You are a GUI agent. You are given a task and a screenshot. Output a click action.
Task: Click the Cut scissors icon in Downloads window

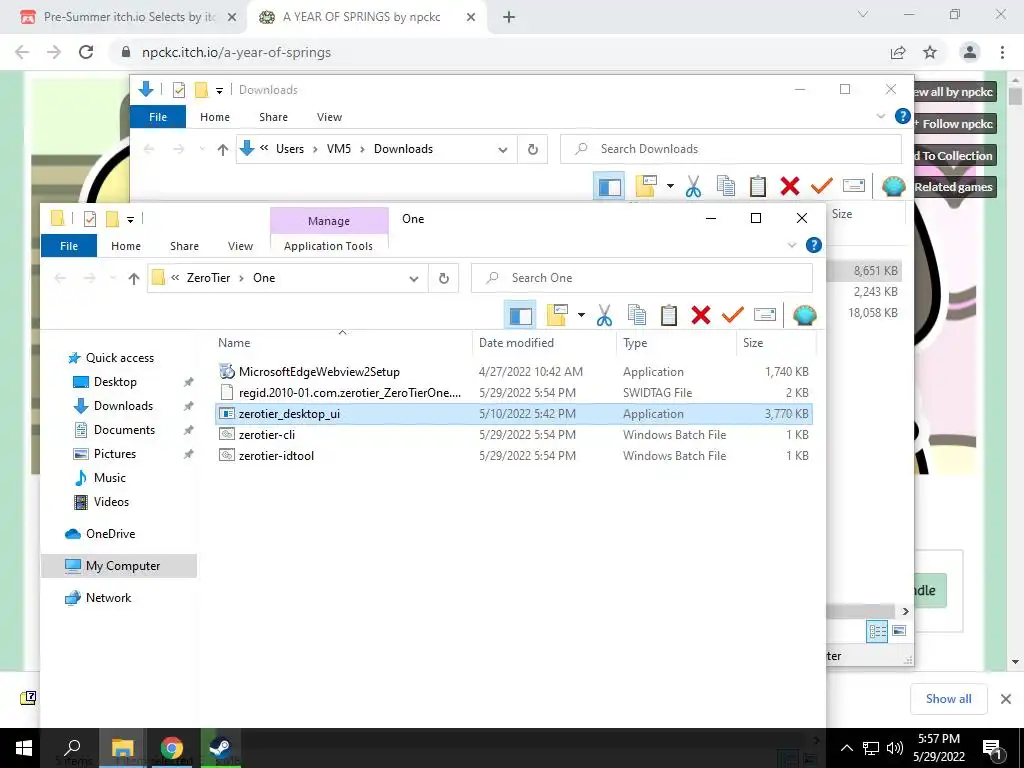(x=694, y=187)
